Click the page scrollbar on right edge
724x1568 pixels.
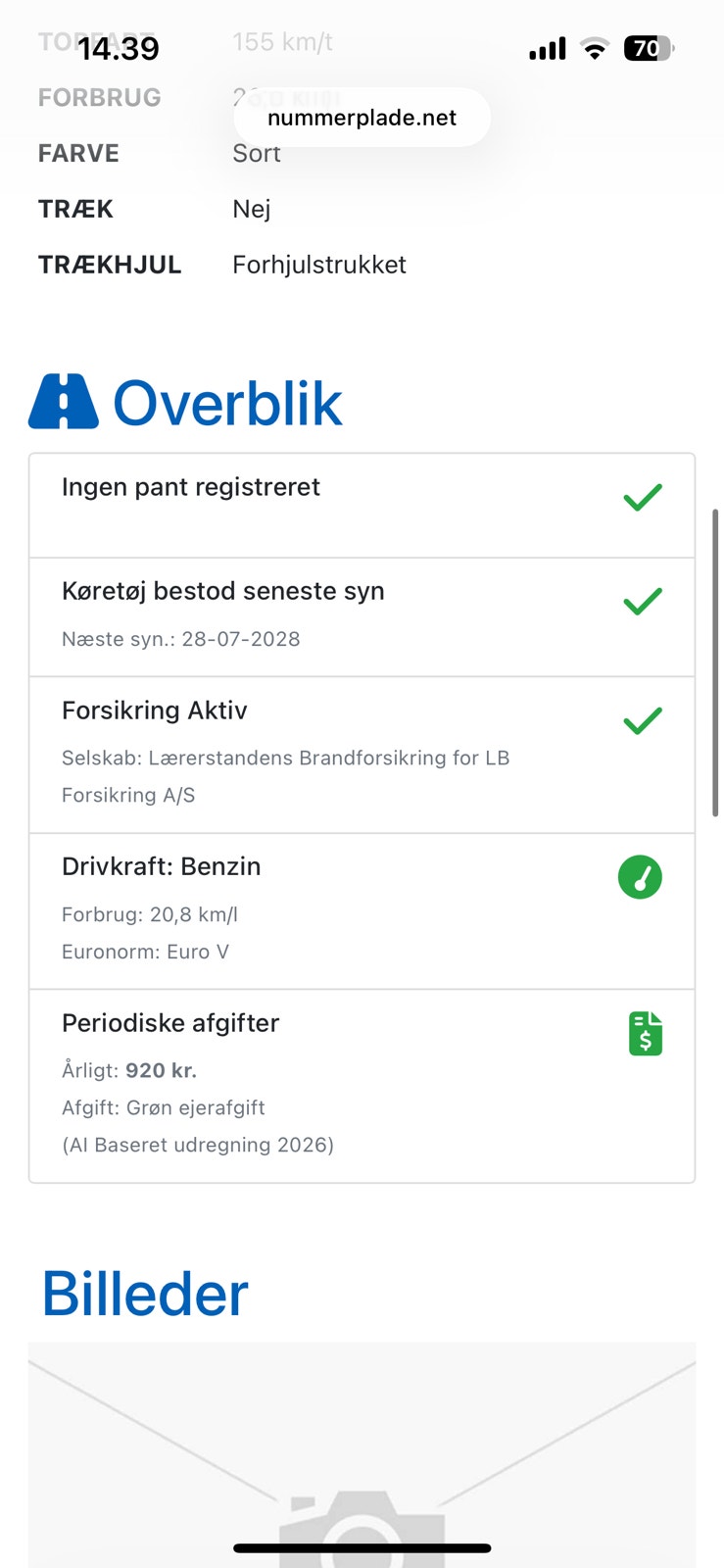coord(715,662)
